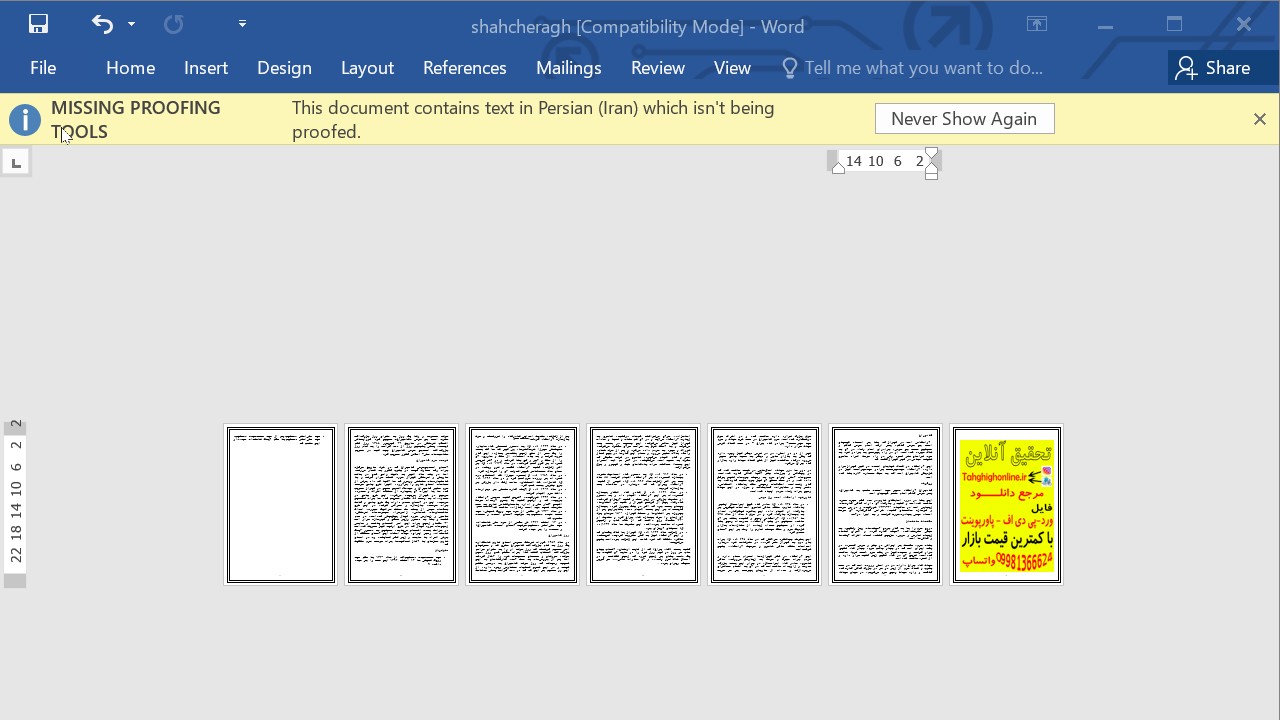Click the Redo/Repeat icon
This screenshot has height=720, width=1280.
(173, 24)
